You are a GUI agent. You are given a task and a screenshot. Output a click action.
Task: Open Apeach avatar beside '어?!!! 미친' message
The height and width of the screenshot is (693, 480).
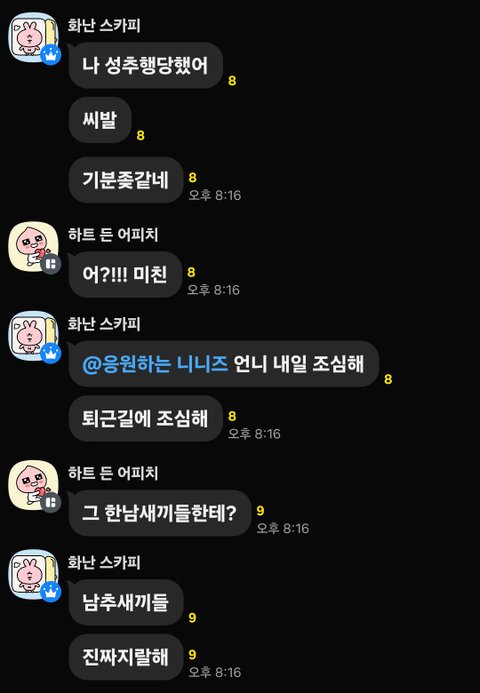(34, 246)
